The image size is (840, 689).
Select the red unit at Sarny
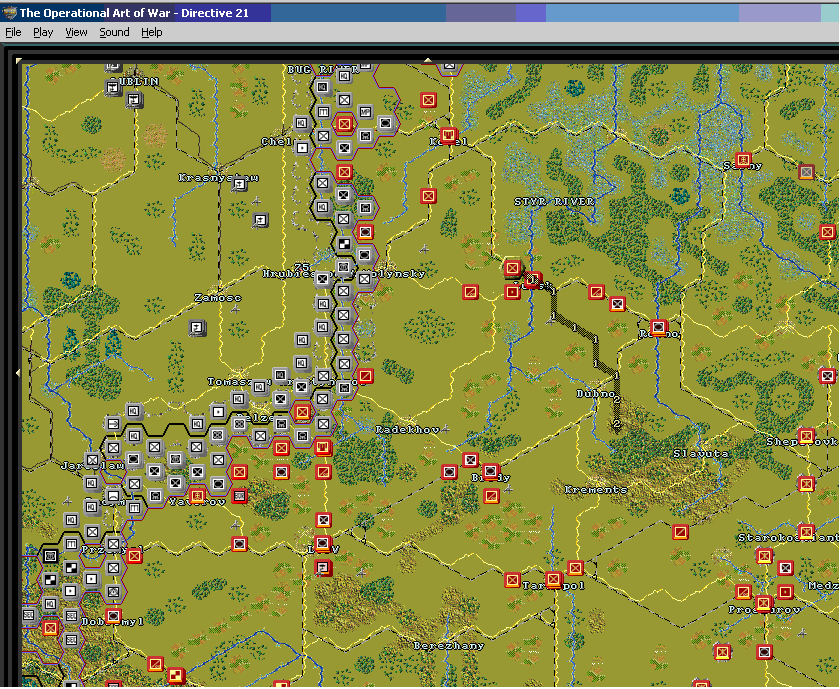click(743, 160)
